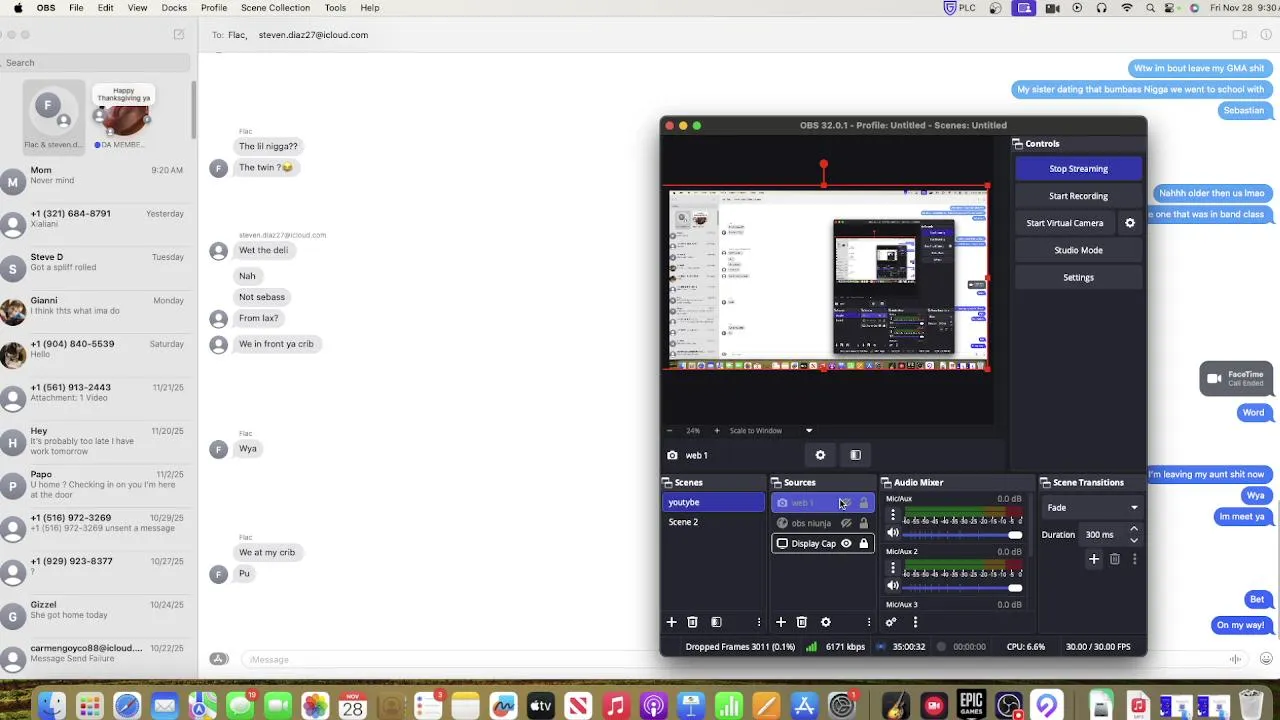1280x720 pixels.
Task: Open scene filters icon in Scenes panel
Action: [716, 622]
